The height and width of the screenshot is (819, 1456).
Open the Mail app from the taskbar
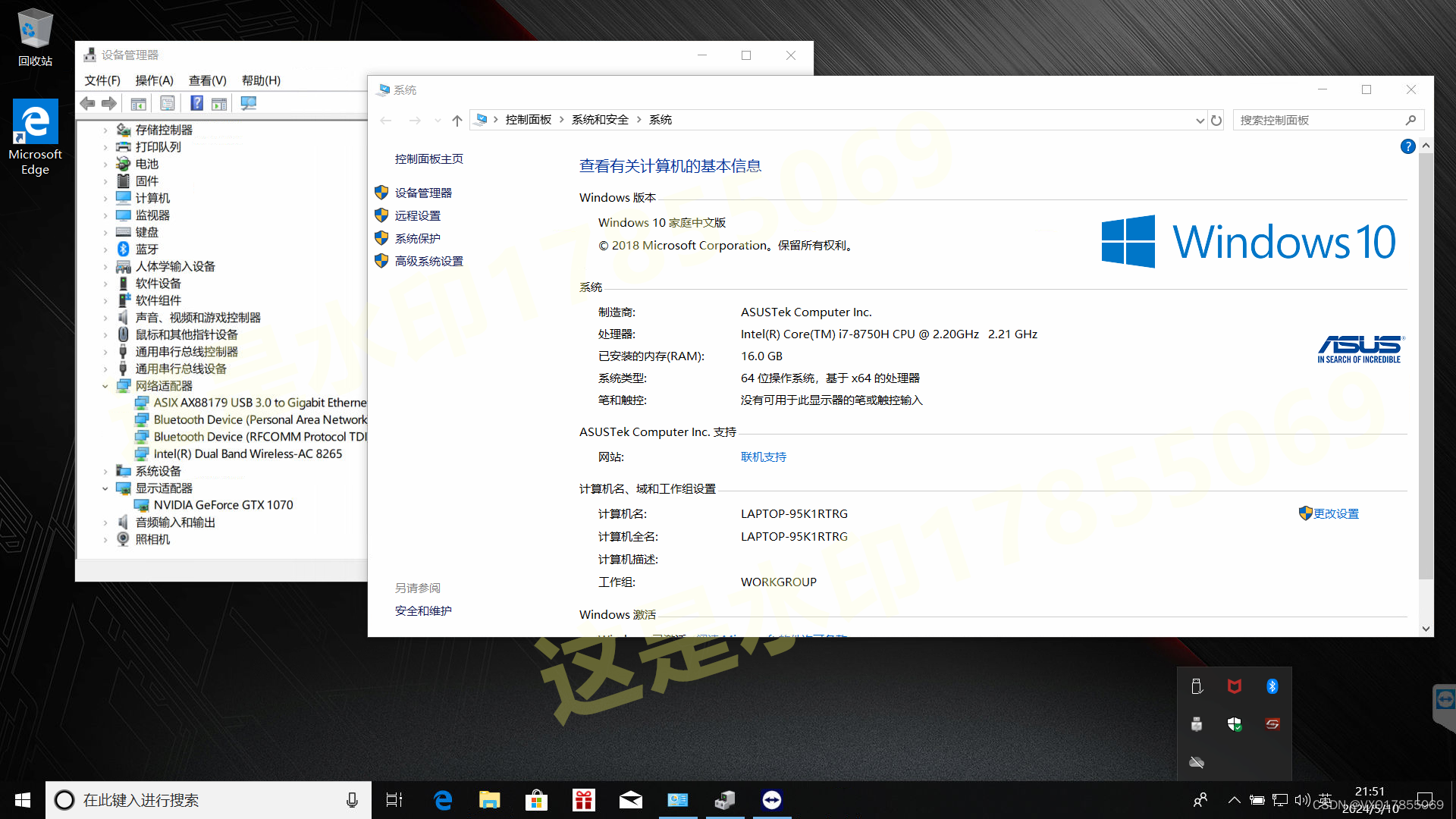click(630, 800)
